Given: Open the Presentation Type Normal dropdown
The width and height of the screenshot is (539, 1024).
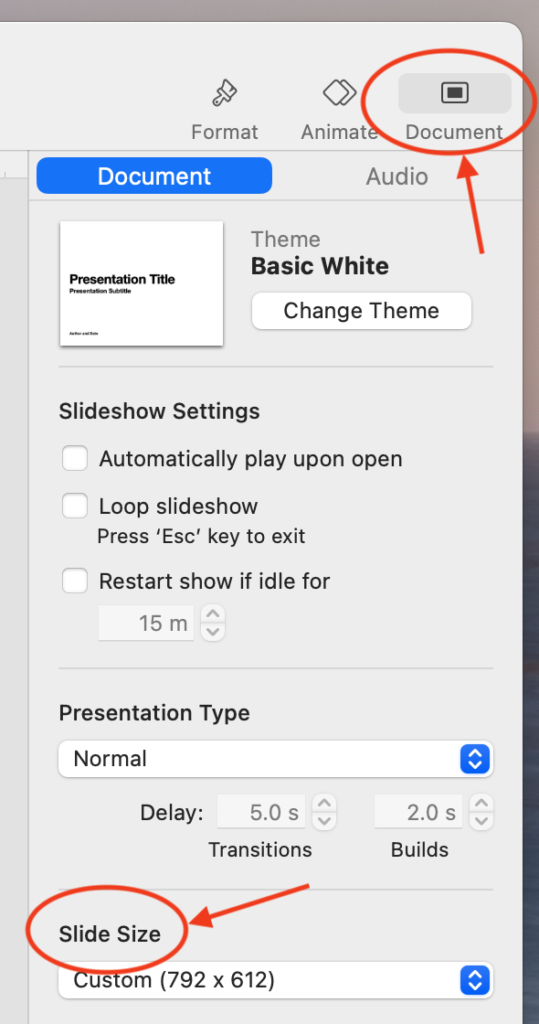Looking at the screenshot, I should (276, 759).
